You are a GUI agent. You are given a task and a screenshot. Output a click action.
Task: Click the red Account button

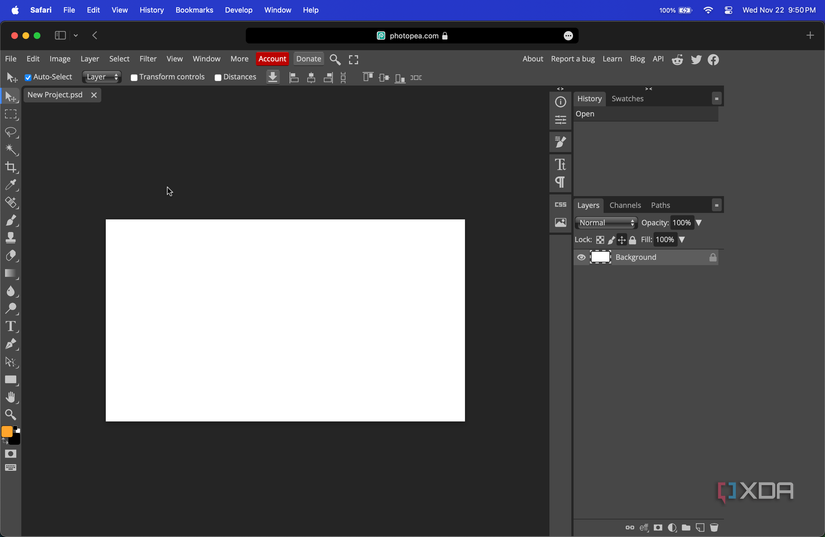272,59
